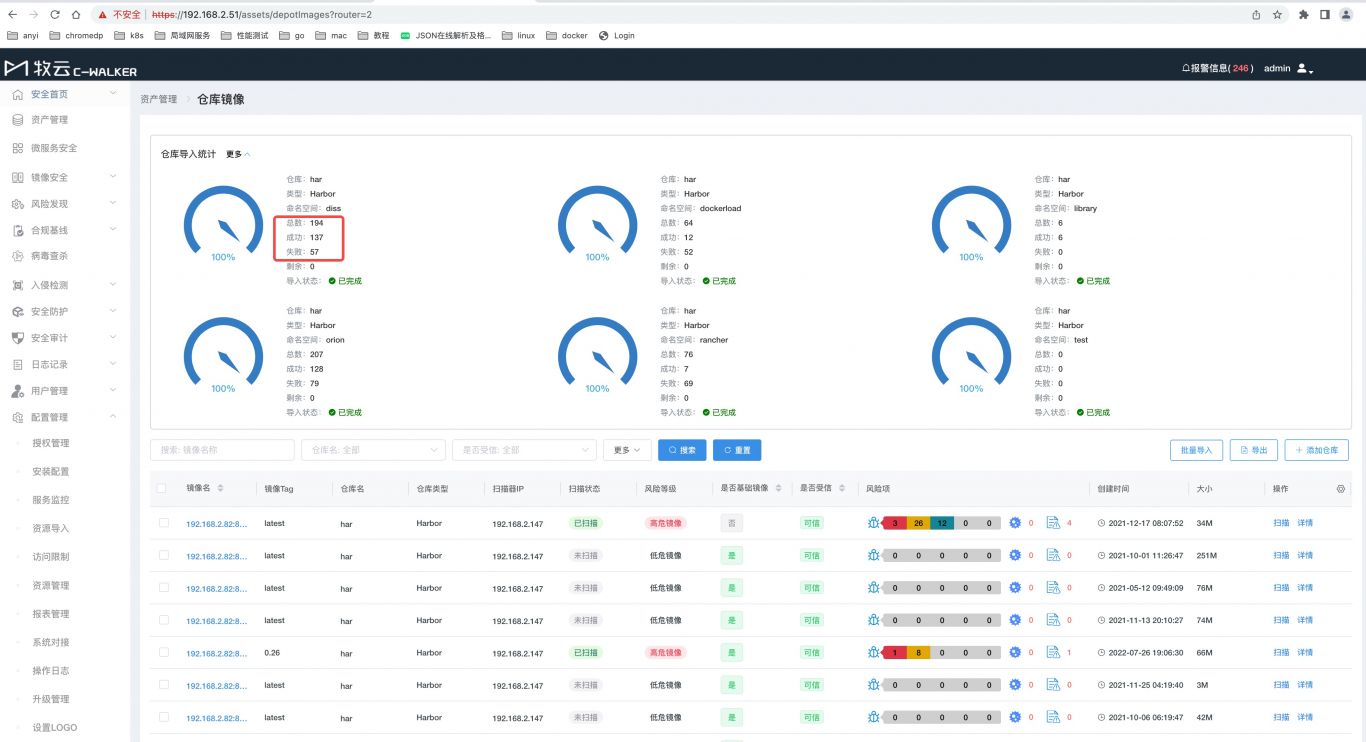The width and height of the screenshot is (1366, 742).
Task: Check the row created 2021-11-13 20:10:27
Action: [163, 620]
